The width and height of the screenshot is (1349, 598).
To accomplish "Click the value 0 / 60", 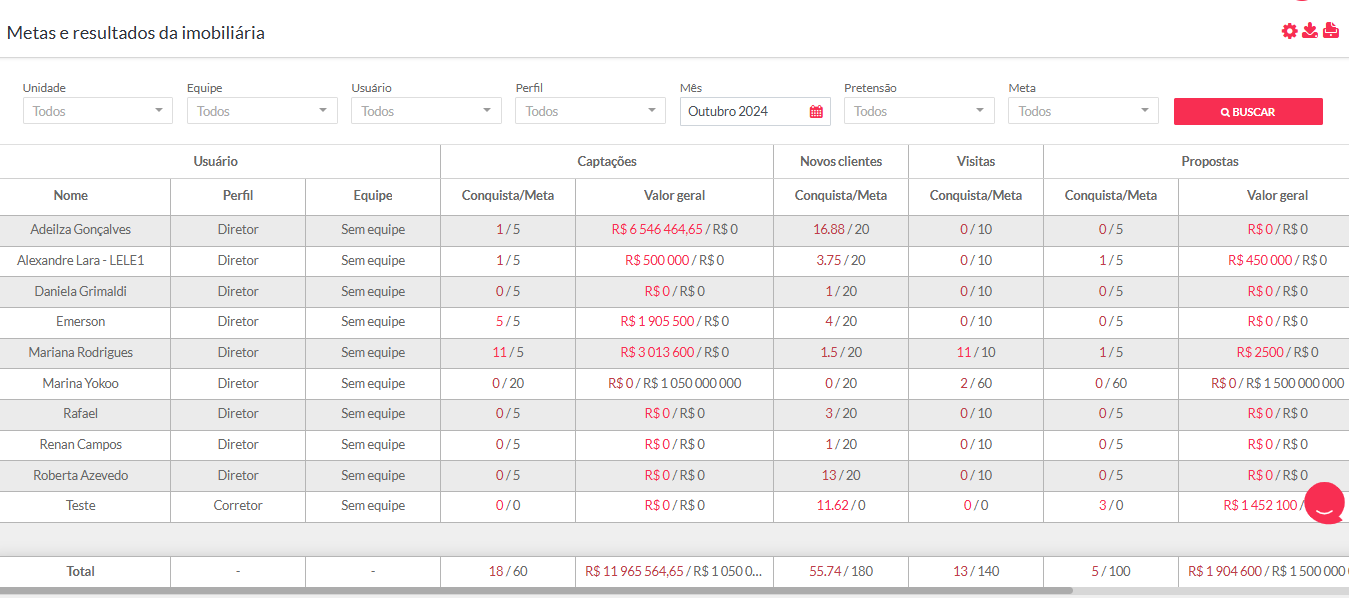I will click(1111, 383).
